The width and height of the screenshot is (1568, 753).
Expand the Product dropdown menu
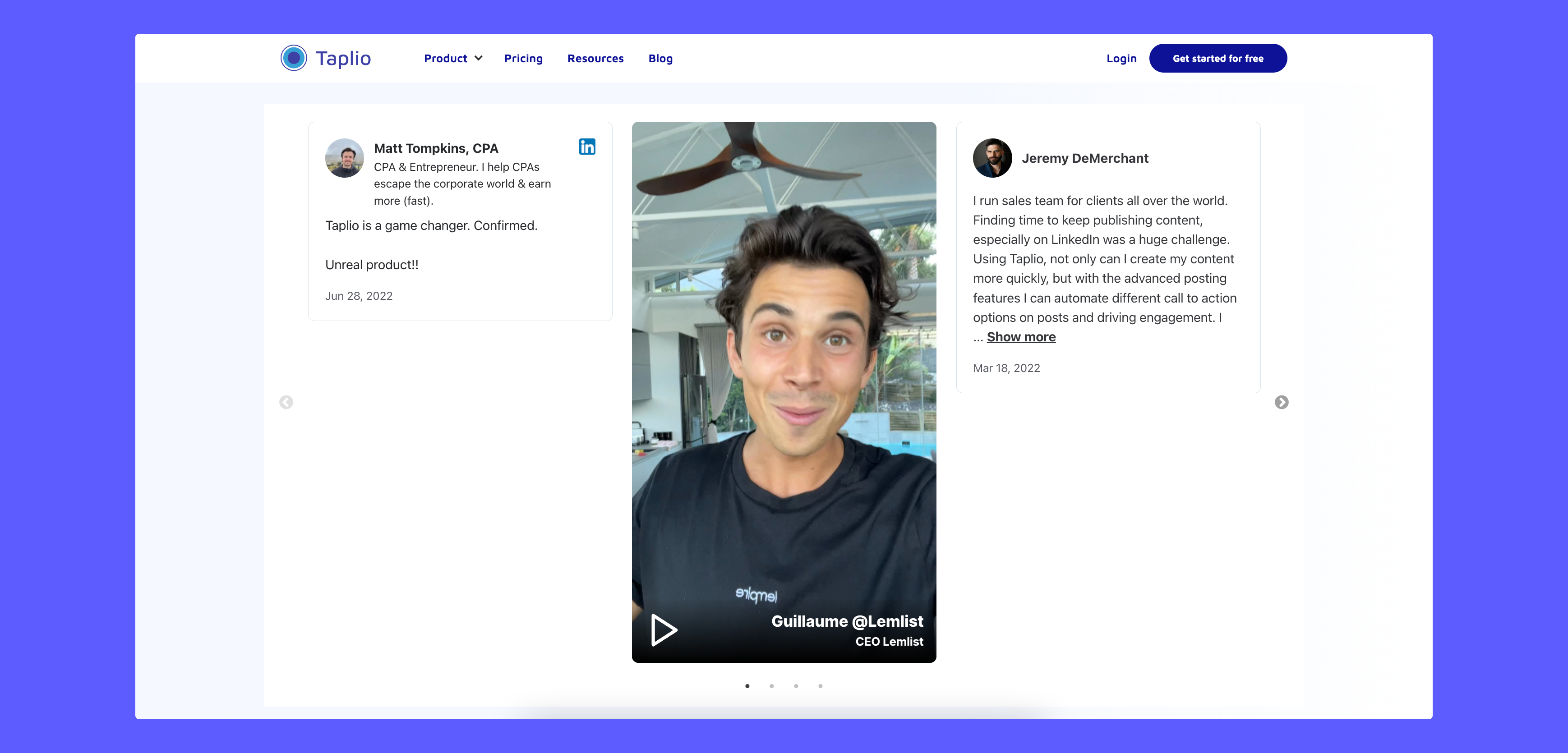tap(453, 58)
